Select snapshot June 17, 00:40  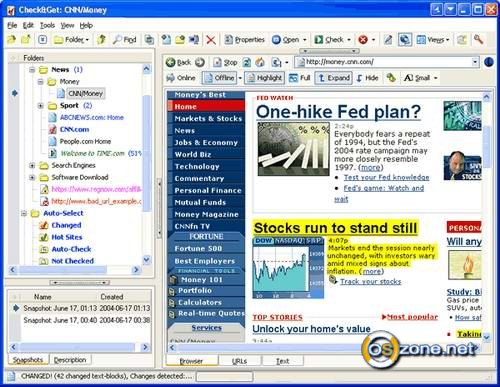87,320
